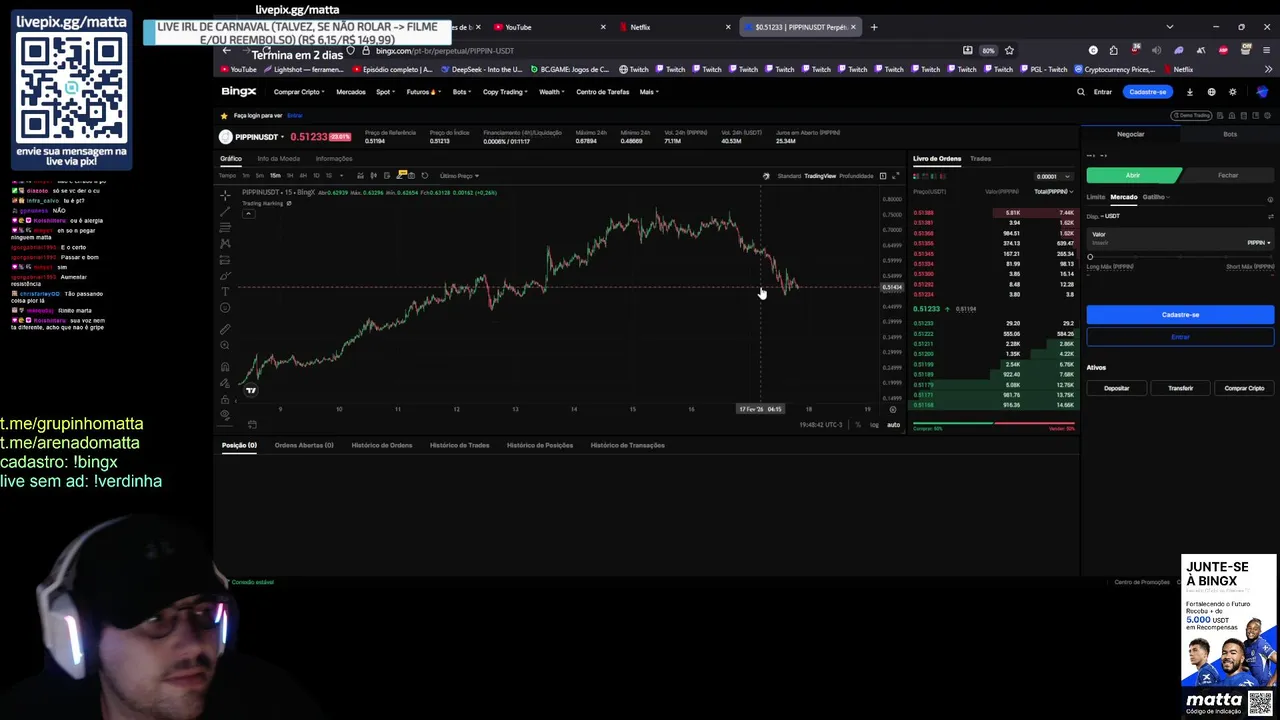
Task: Open the Mercados menu item
Action: [351, 92]
